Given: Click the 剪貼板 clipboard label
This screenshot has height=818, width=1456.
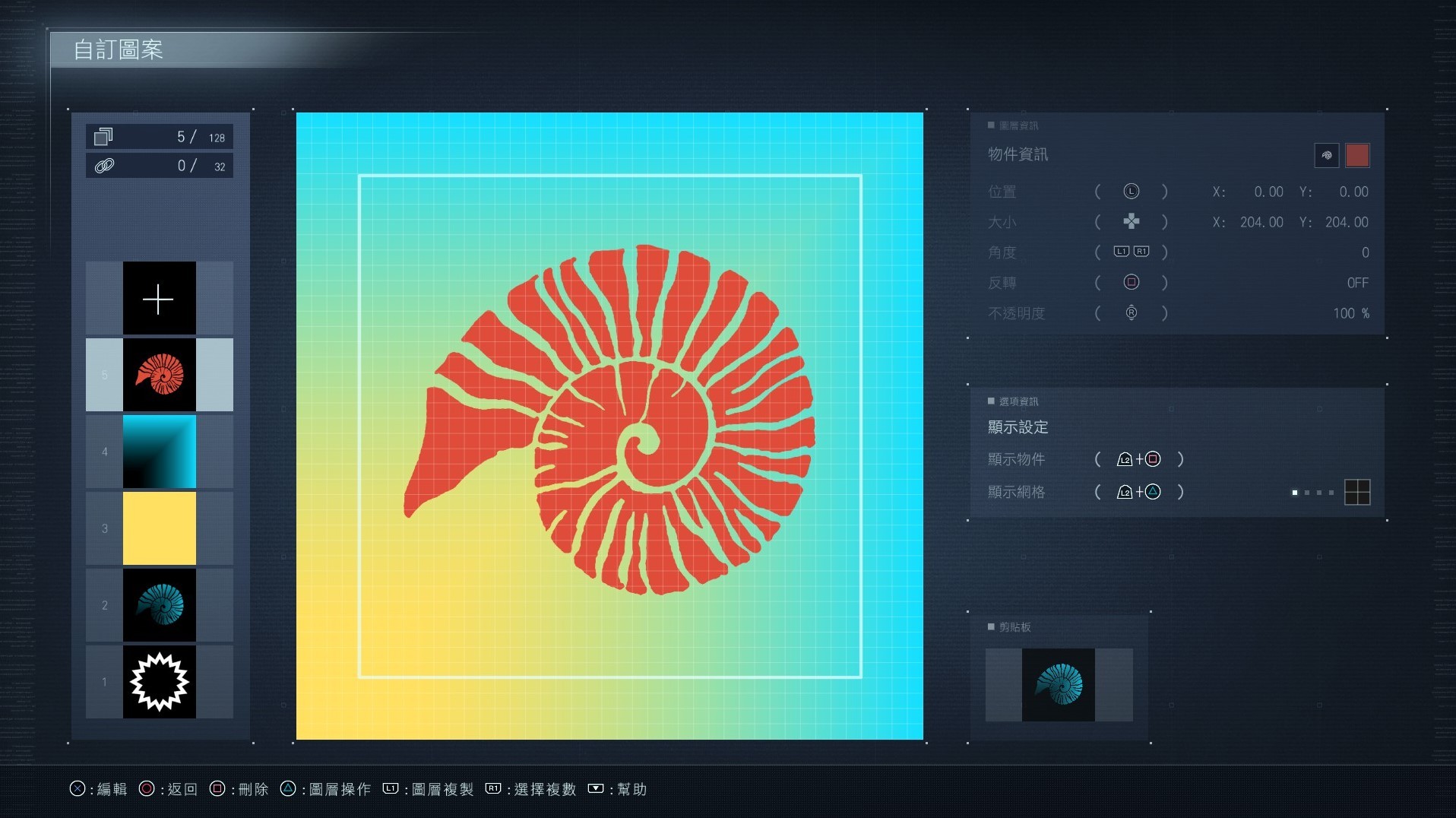Looking at the screenshot, I should 1014,626.
